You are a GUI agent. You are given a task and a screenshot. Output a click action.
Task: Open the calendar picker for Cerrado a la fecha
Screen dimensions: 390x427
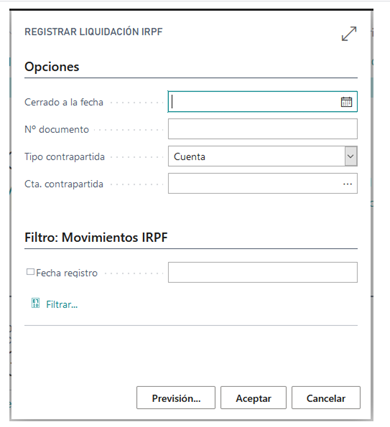pyautogui.click(x=346, y=102)
